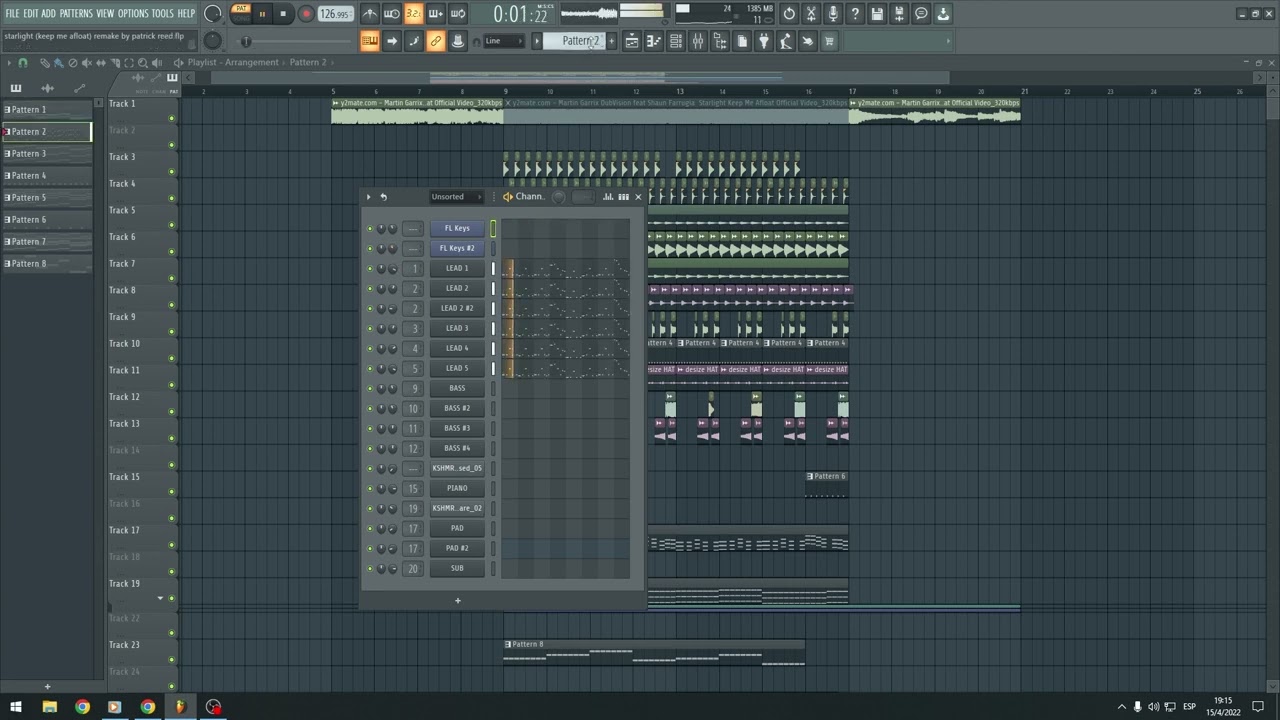This screenshot has width=1280, height=720.
Task: Adjust the LEAD 5 channel volume knob
Action: click(x=392, y=368)
